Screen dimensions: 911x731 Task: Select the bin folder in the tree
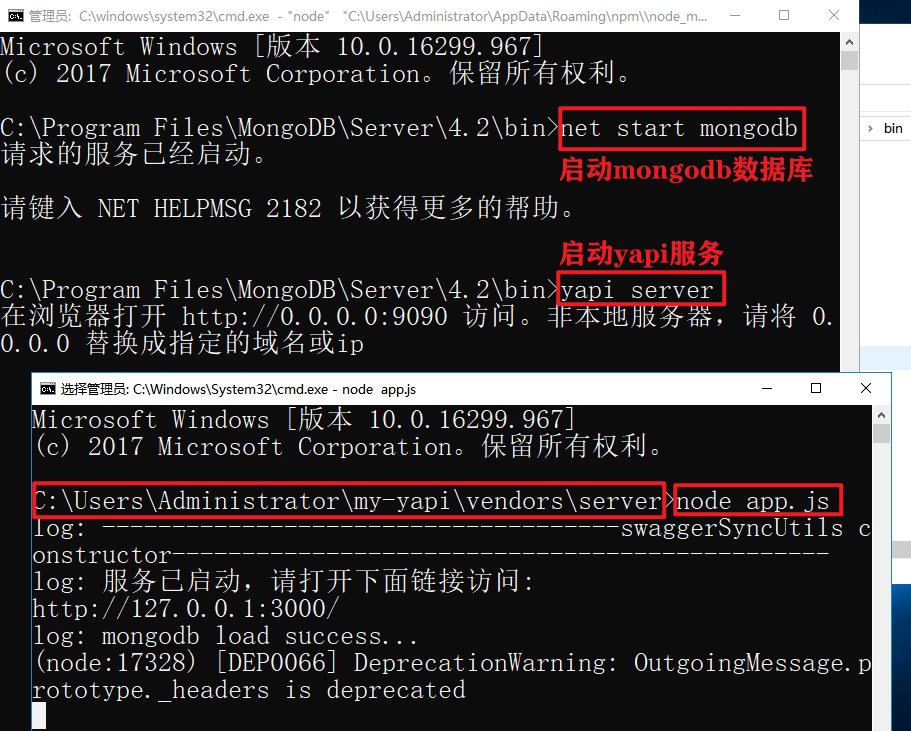[x=893, y=128]
